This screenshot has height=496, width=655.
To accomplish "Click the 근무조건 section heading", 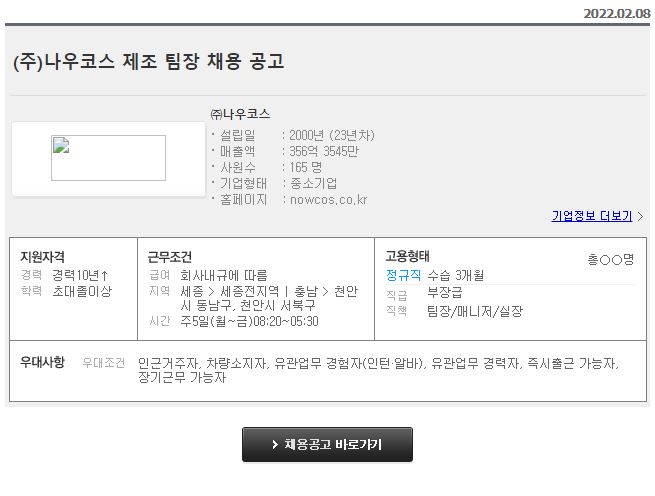I will (x=169, y=257).
